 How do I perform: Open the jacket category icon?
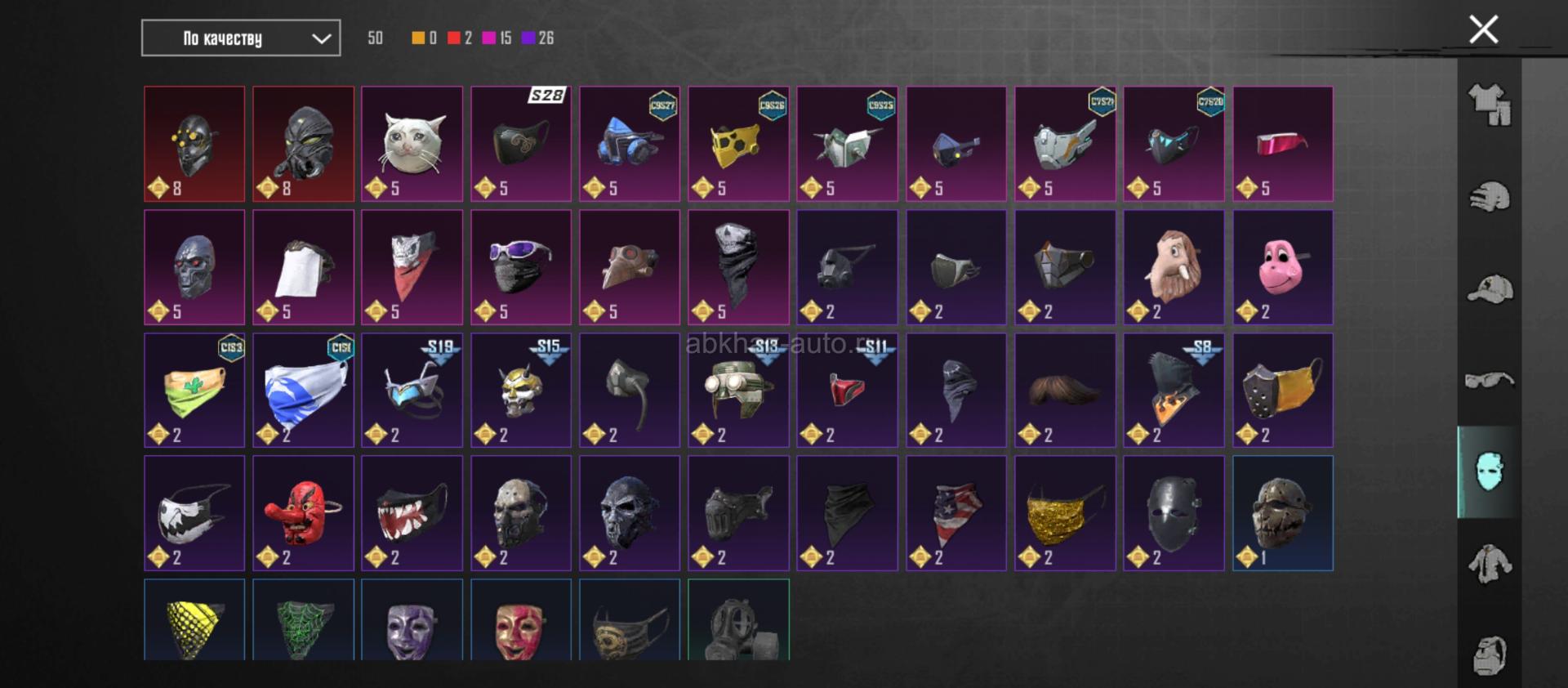click(1490, 564)
